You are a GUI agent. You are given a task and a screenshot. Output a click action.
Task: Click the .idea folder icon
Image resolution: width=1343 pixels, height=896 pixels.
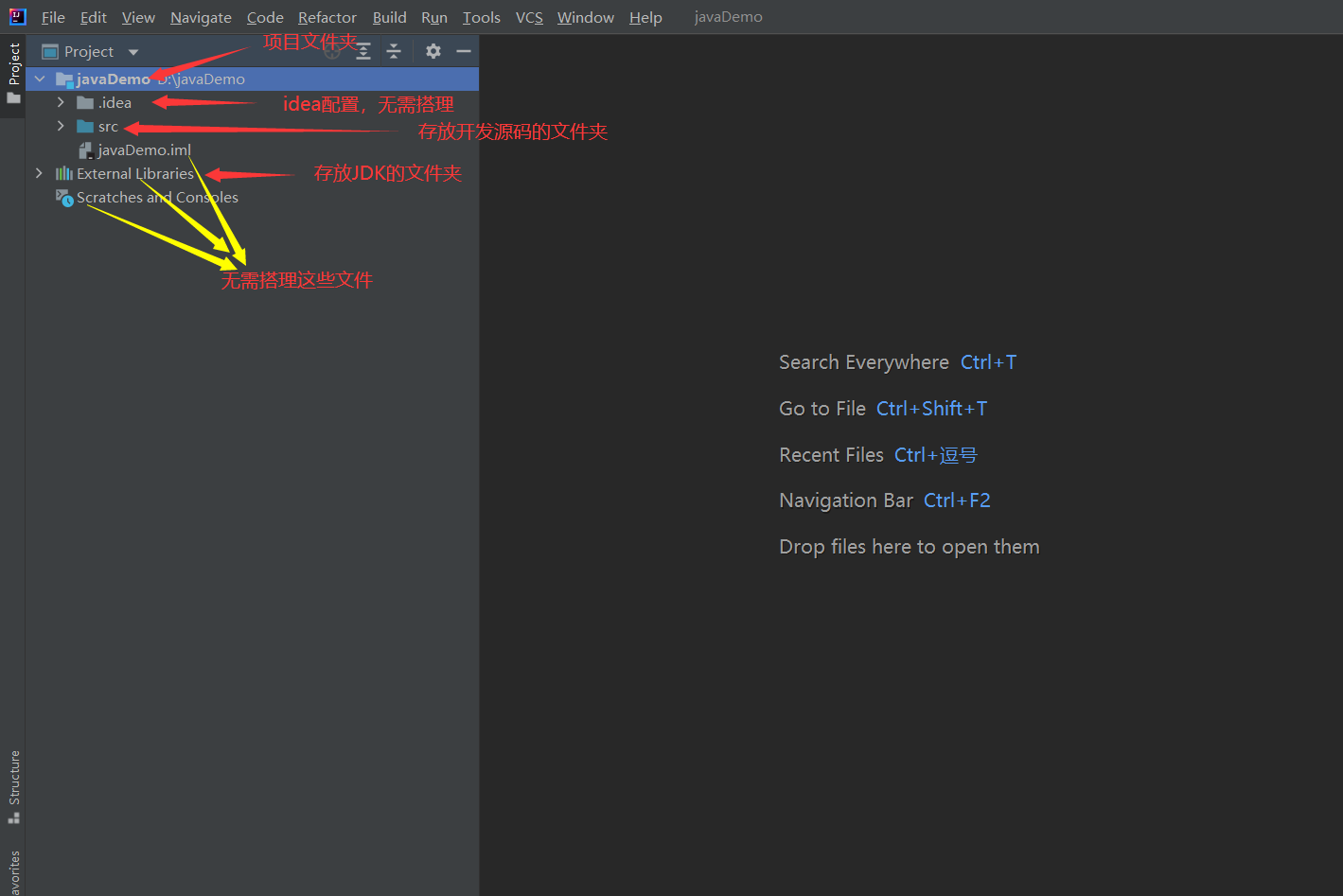pos(85,102)
